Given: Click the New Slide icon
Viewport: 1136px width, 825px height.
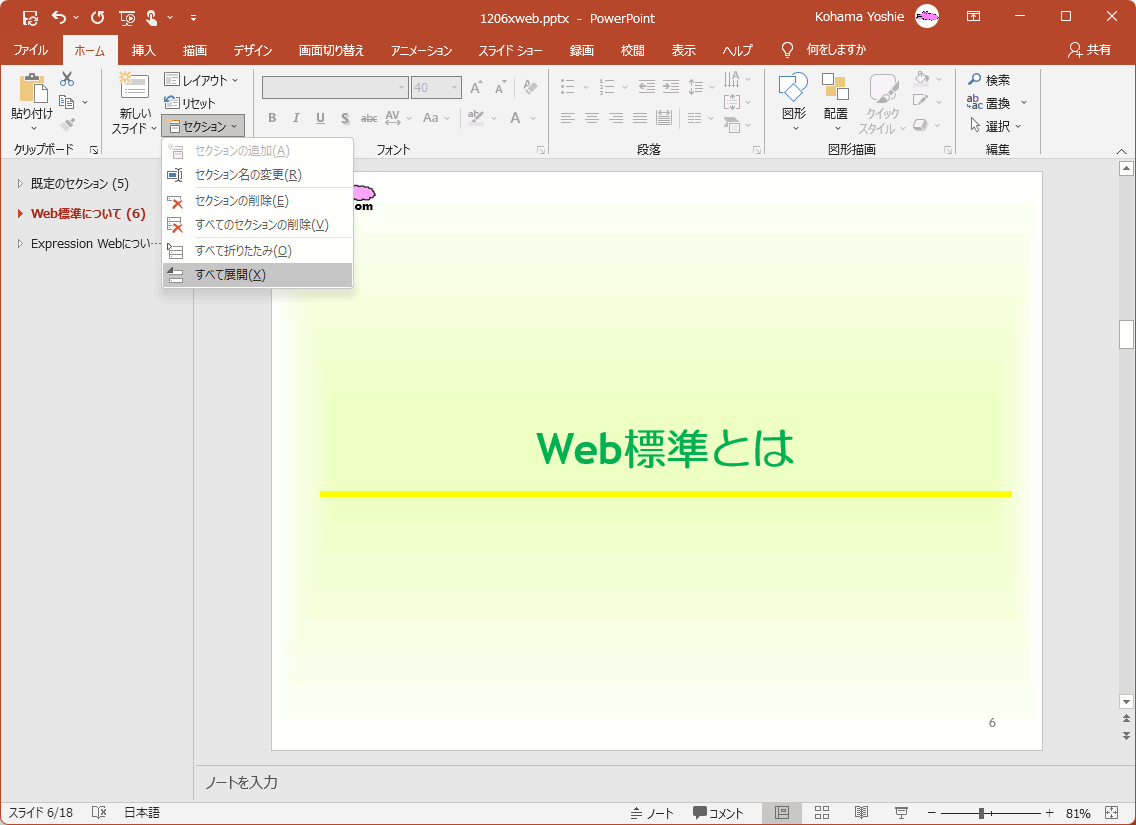Looking at the screenshot, I should [134, 86].
